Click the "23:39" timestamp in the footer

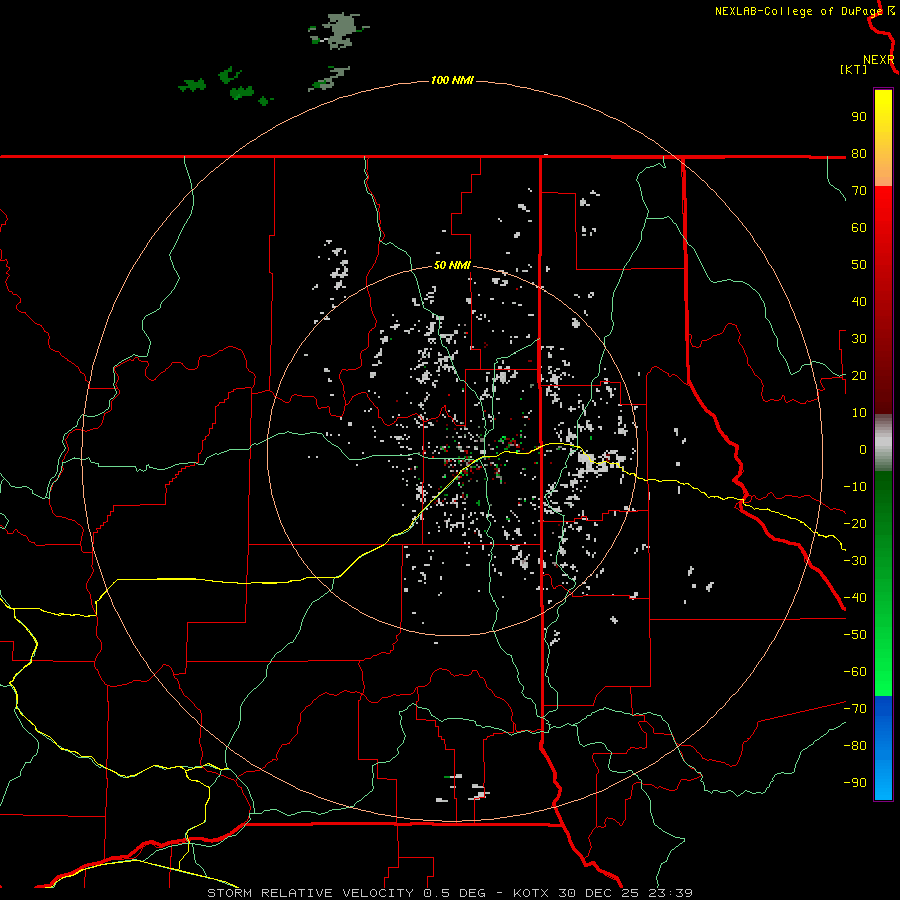[x=671, y=893]
